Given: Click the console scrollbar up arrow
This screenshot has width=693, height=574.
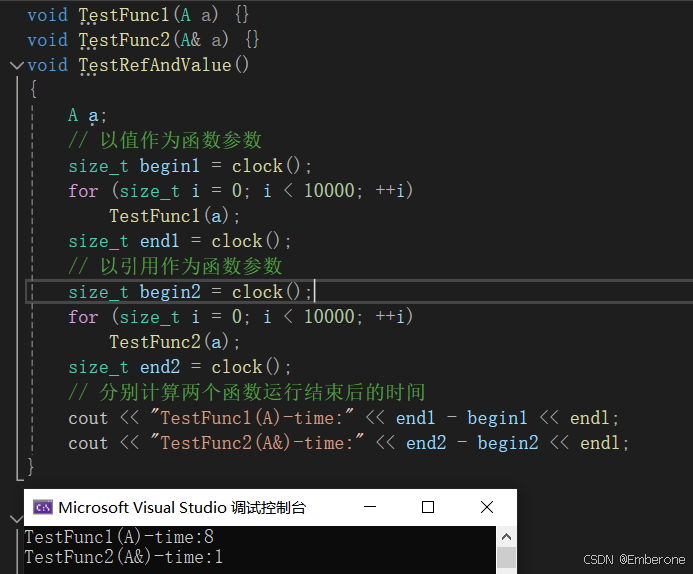Looking at the screenshot, I should 506,537.
